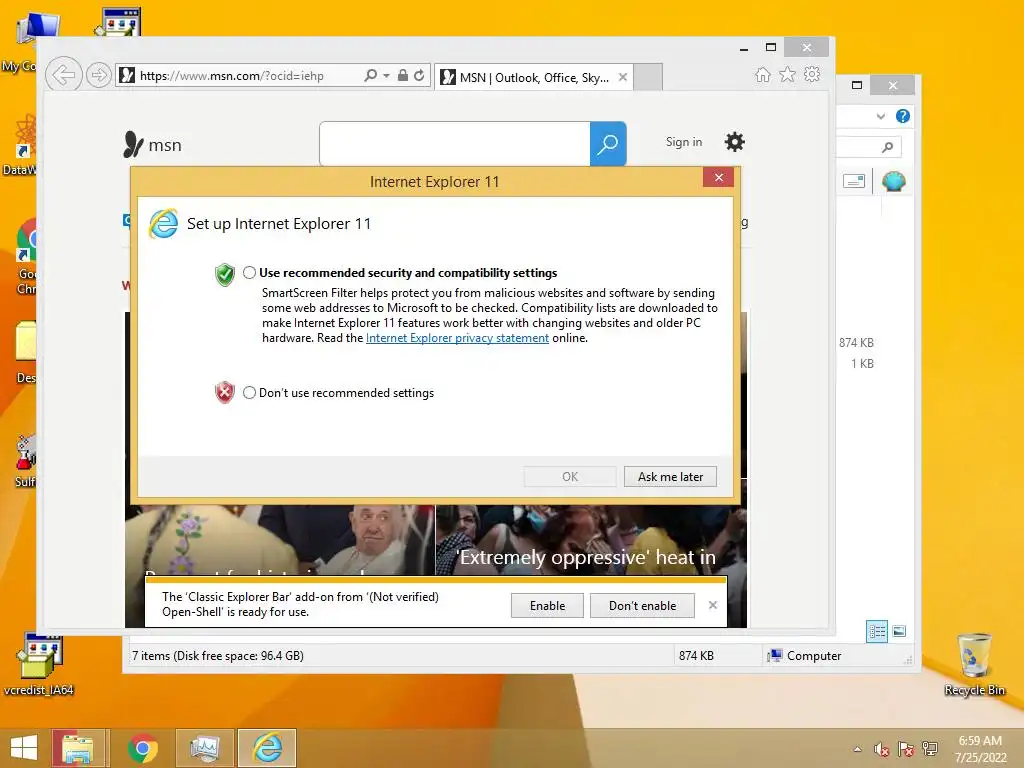Click the search magnifier in address bar

370,75
